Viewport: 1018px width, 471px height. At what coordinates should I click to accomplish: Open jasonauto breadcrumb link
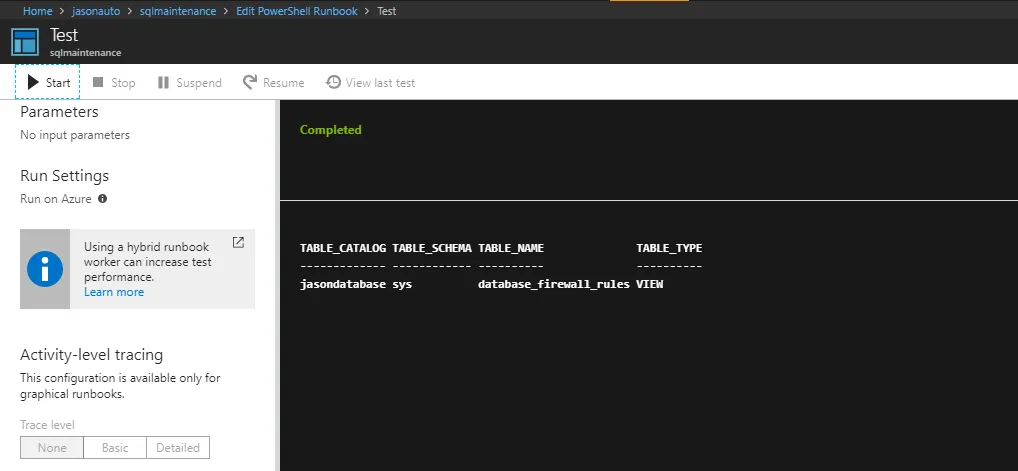coord(95,11)
